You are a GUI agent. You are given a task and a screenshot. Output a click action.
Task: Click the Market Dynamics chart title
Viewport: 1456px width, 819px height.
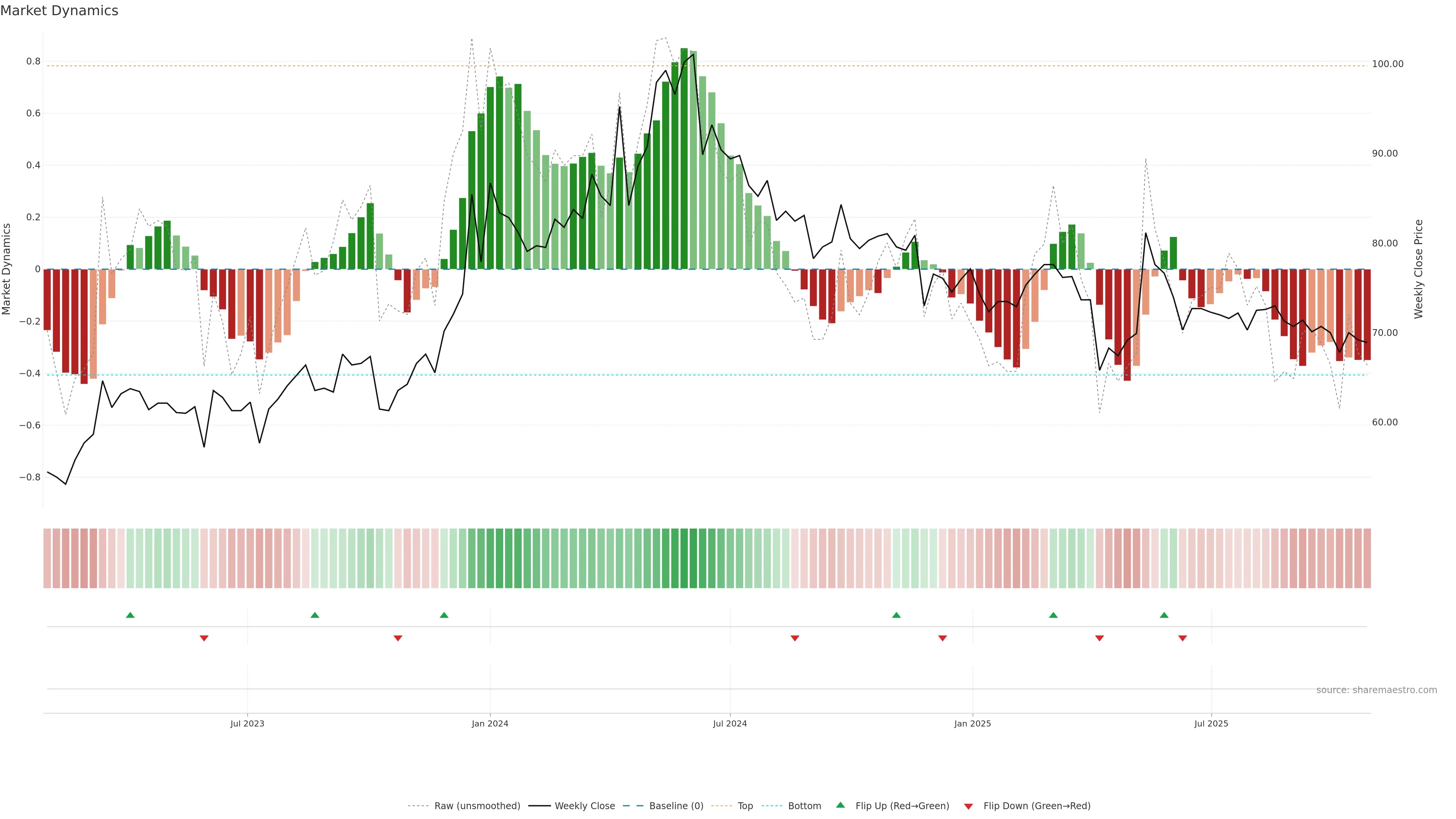60,11
